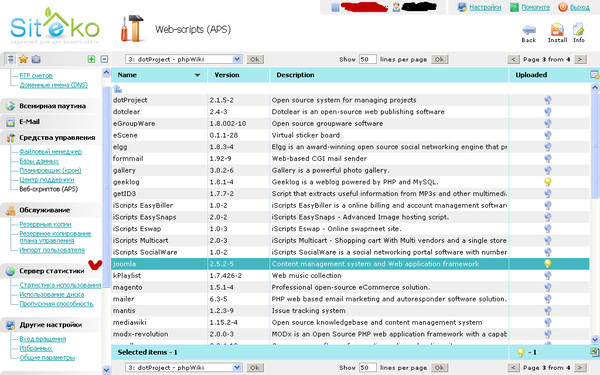Click Ok next to bottom page dropdown

pos(255,367)
